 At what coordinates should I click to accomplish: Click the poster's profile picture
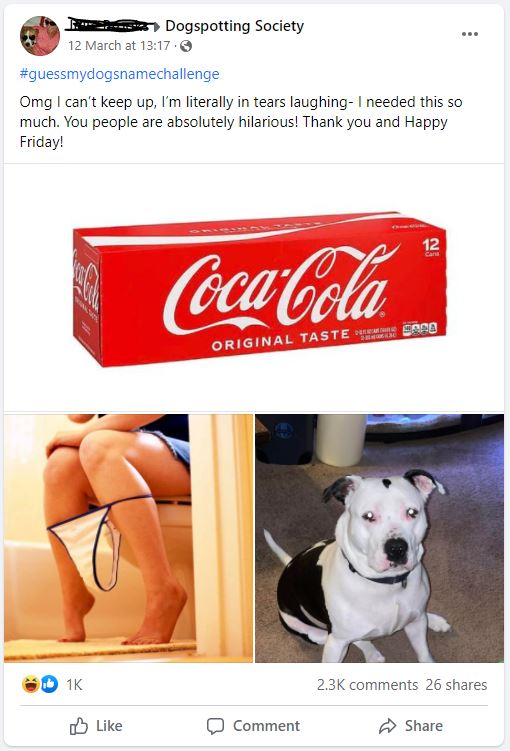click(x=40, y=35)
